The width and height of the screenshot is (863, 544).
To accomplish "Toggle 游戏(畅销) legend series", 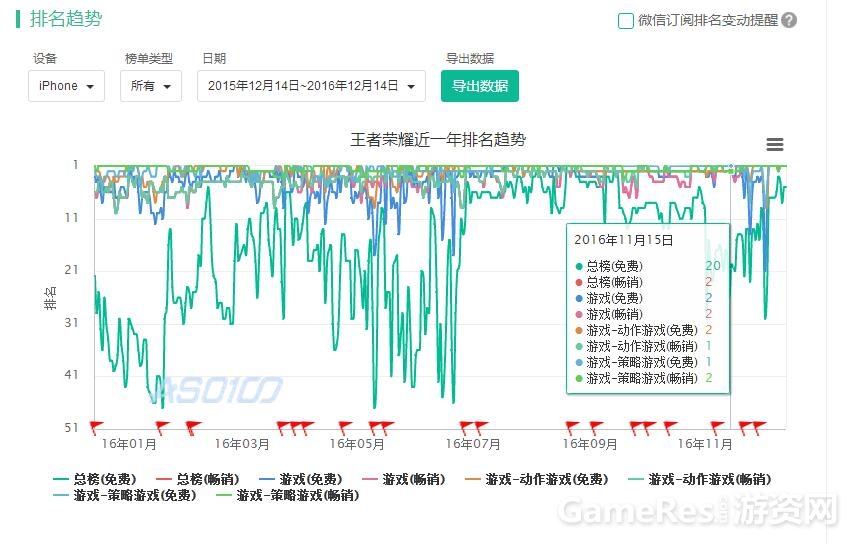I will pos(403,479).
